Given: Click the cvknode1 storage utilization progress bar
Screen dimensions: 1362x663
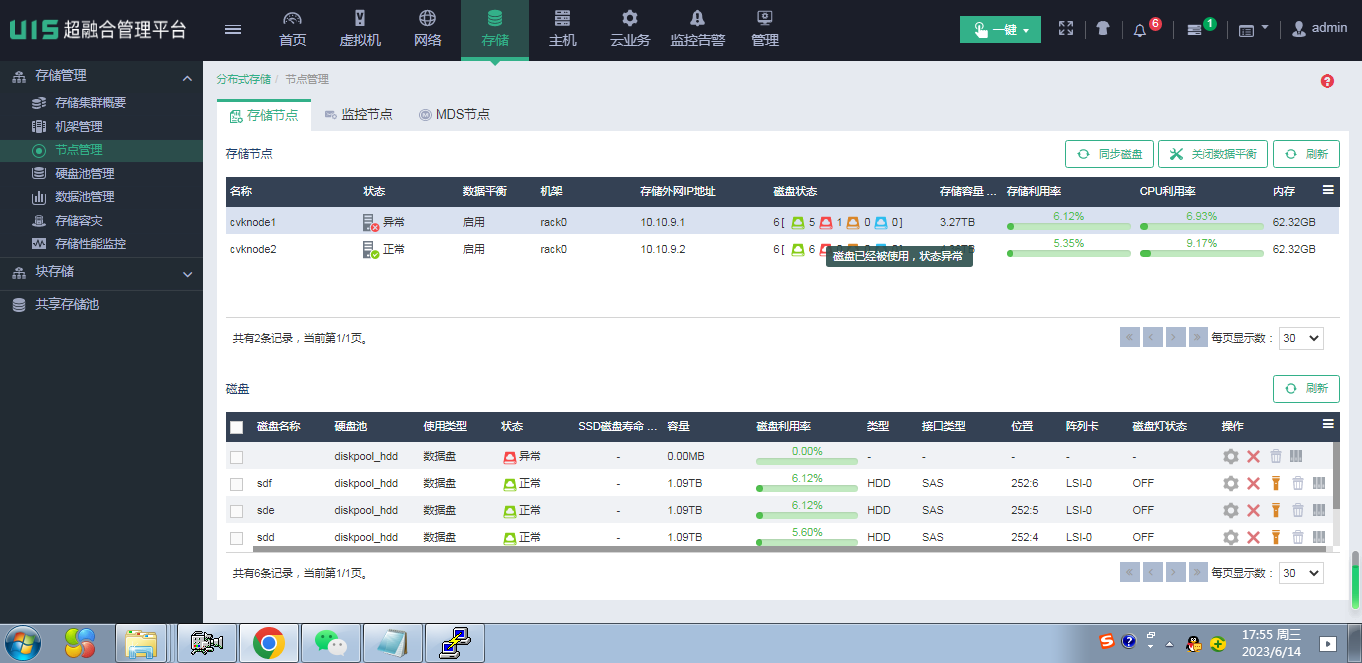Looking at the screenshot, I should 1068,226.
